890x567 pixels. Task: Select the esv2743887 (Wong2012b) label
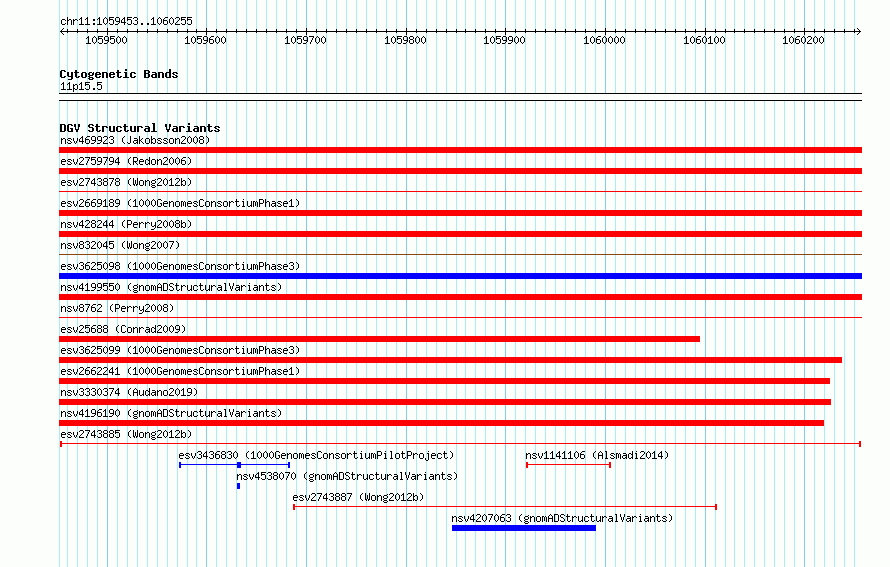(358, 497)
